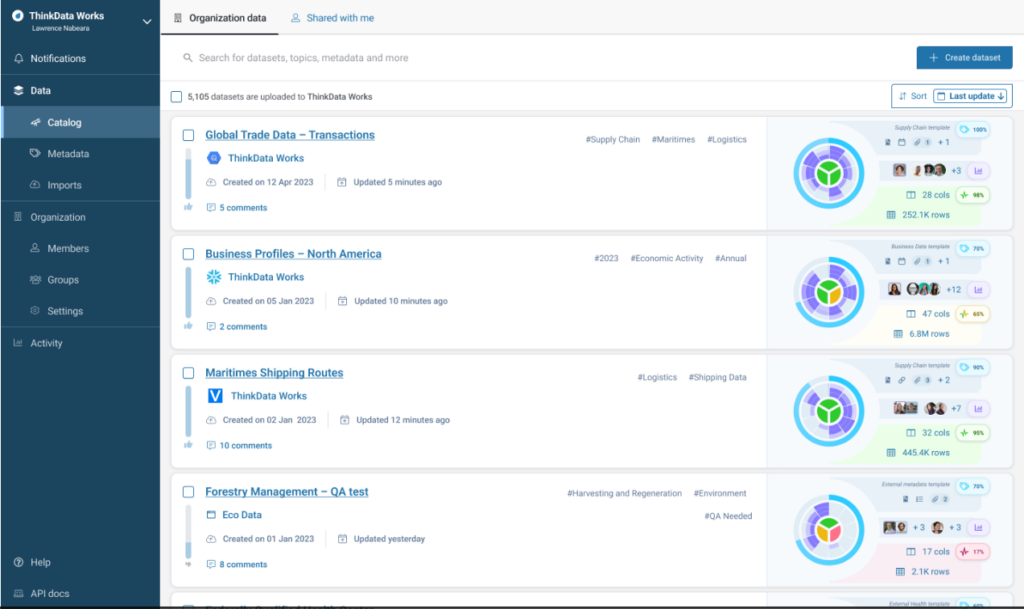Open the analytics chart icon on Global Trade card

point(978,170)
